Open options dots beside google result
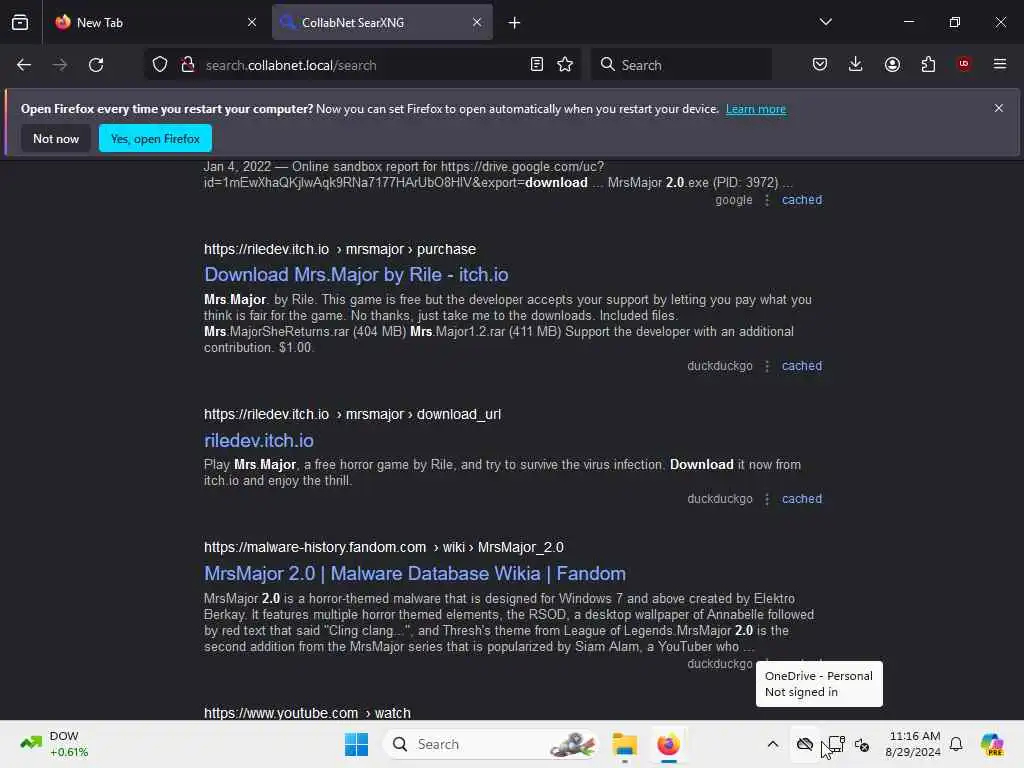This screenshot has height=768, width=1024. [767, 200]
